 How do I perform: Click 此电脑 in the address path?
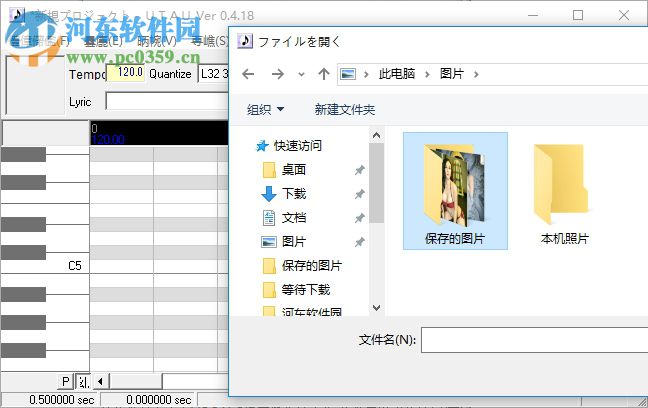(x=397, y=74)
